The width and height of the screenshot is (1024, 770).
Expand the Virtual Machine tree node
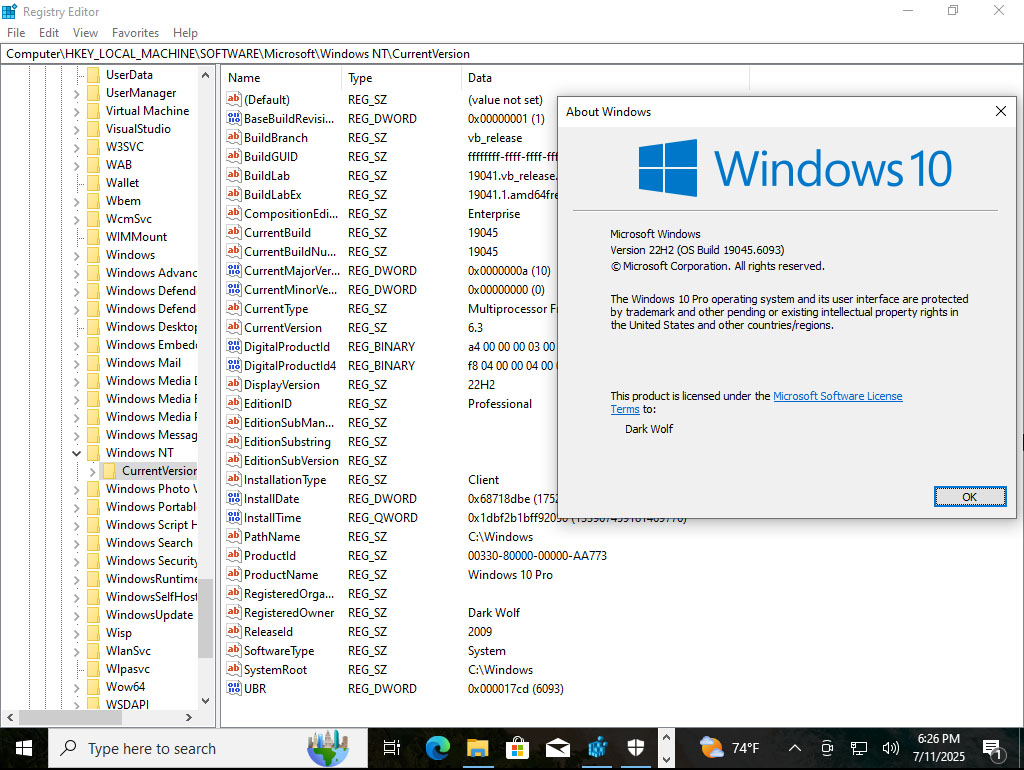coord(76,112)
